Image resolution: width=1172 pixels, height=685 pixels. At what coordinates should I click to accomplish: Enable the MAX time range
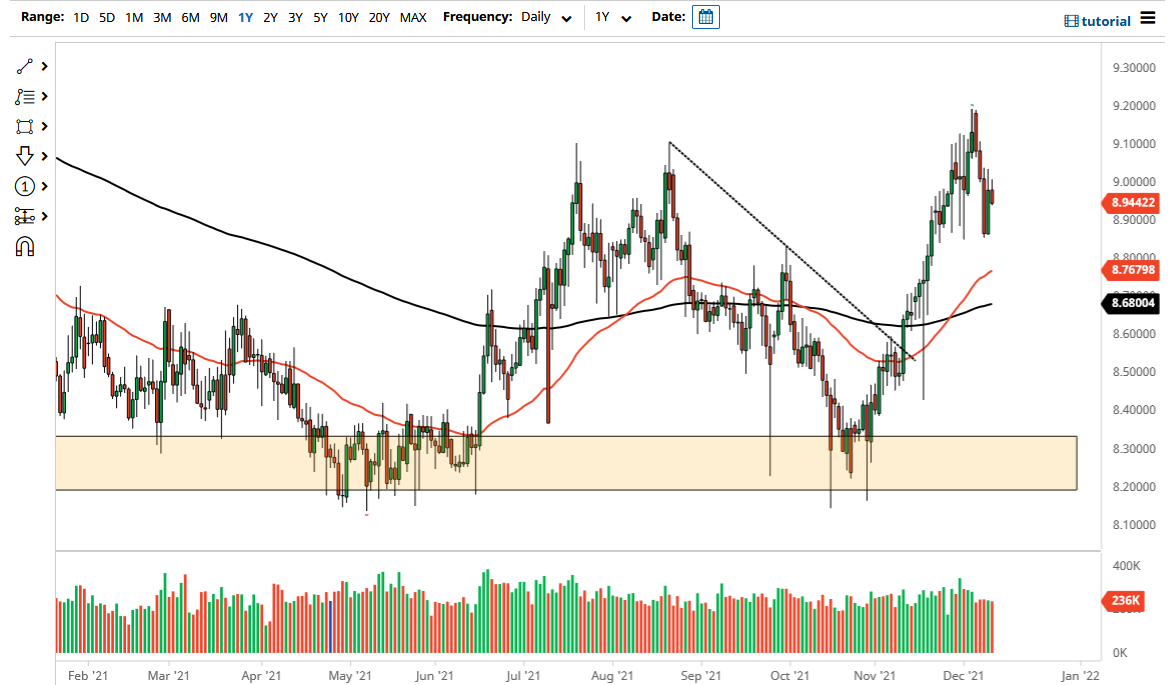pyautogui.click(x=412, y=17)
